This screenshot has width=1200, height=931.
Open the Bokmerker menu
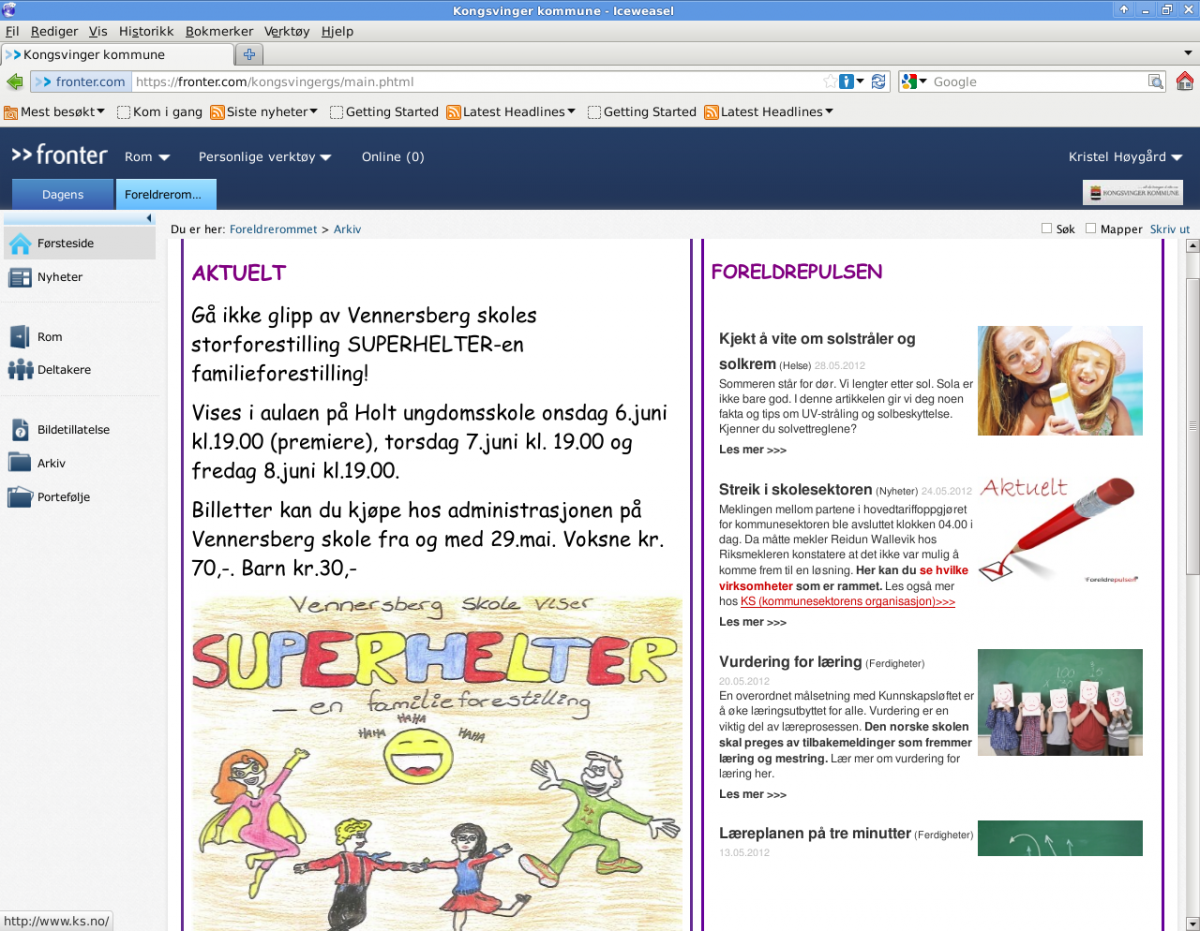pyautogui.click(x=219, y=31)
